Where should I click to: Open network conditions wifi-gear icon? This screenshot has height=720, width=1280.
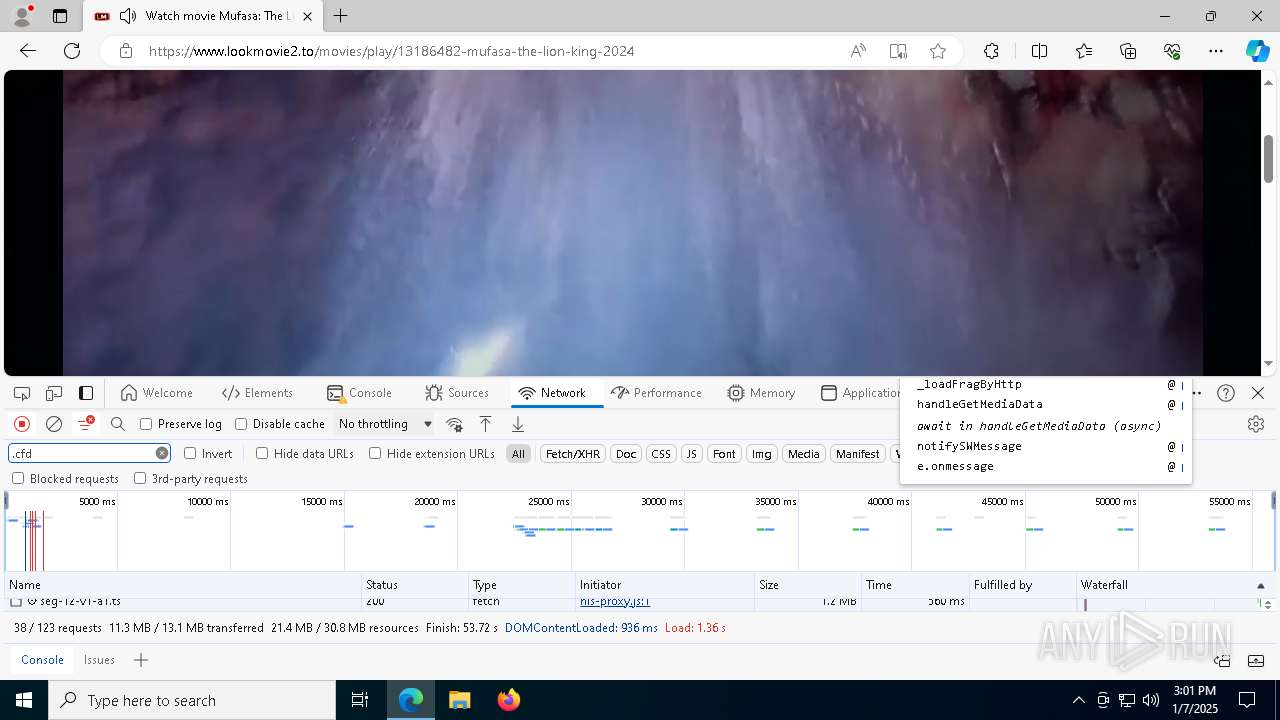point(454,424)
